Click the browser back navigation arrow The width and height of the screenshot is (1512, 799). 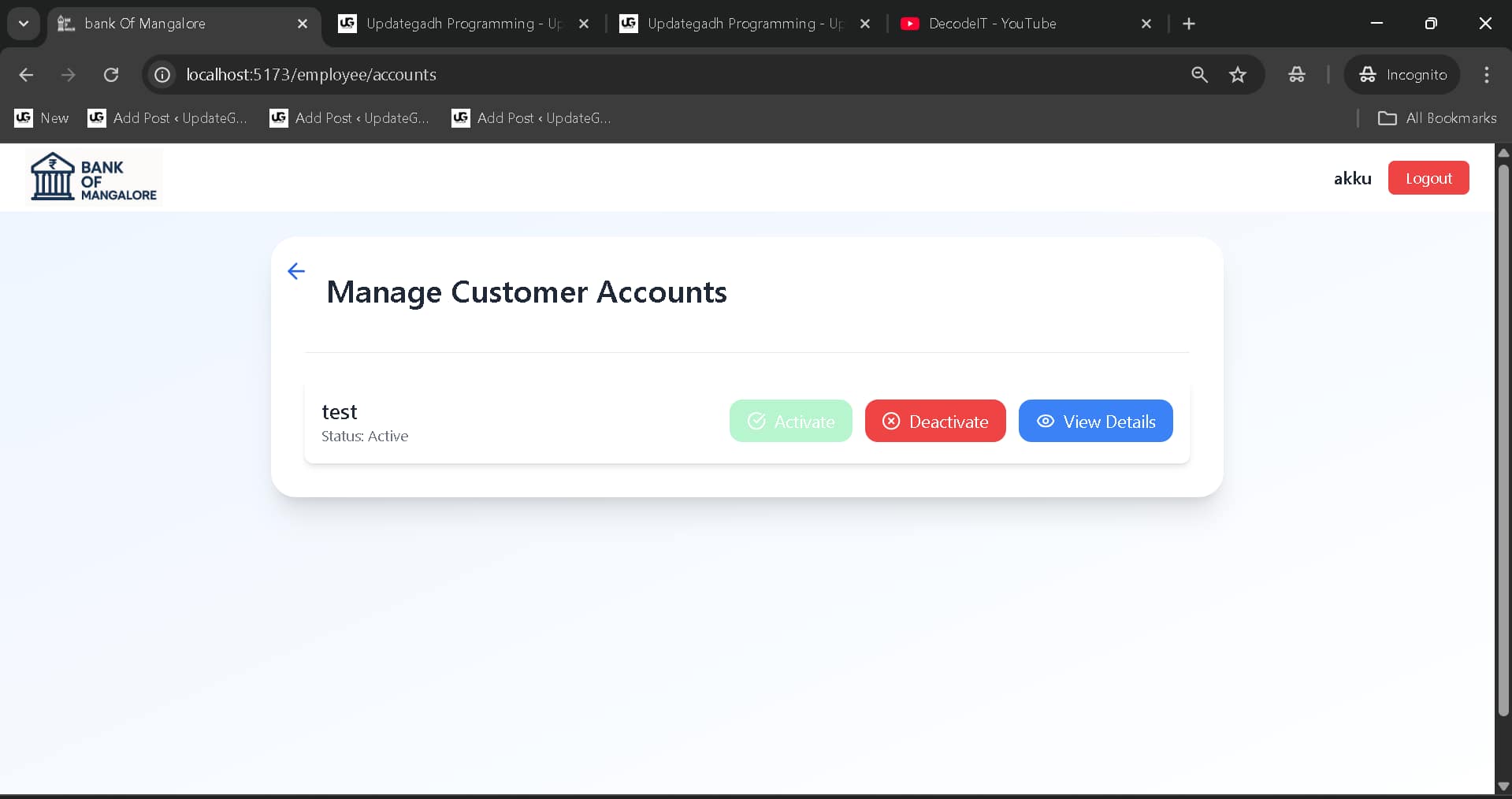click(26, 75)
